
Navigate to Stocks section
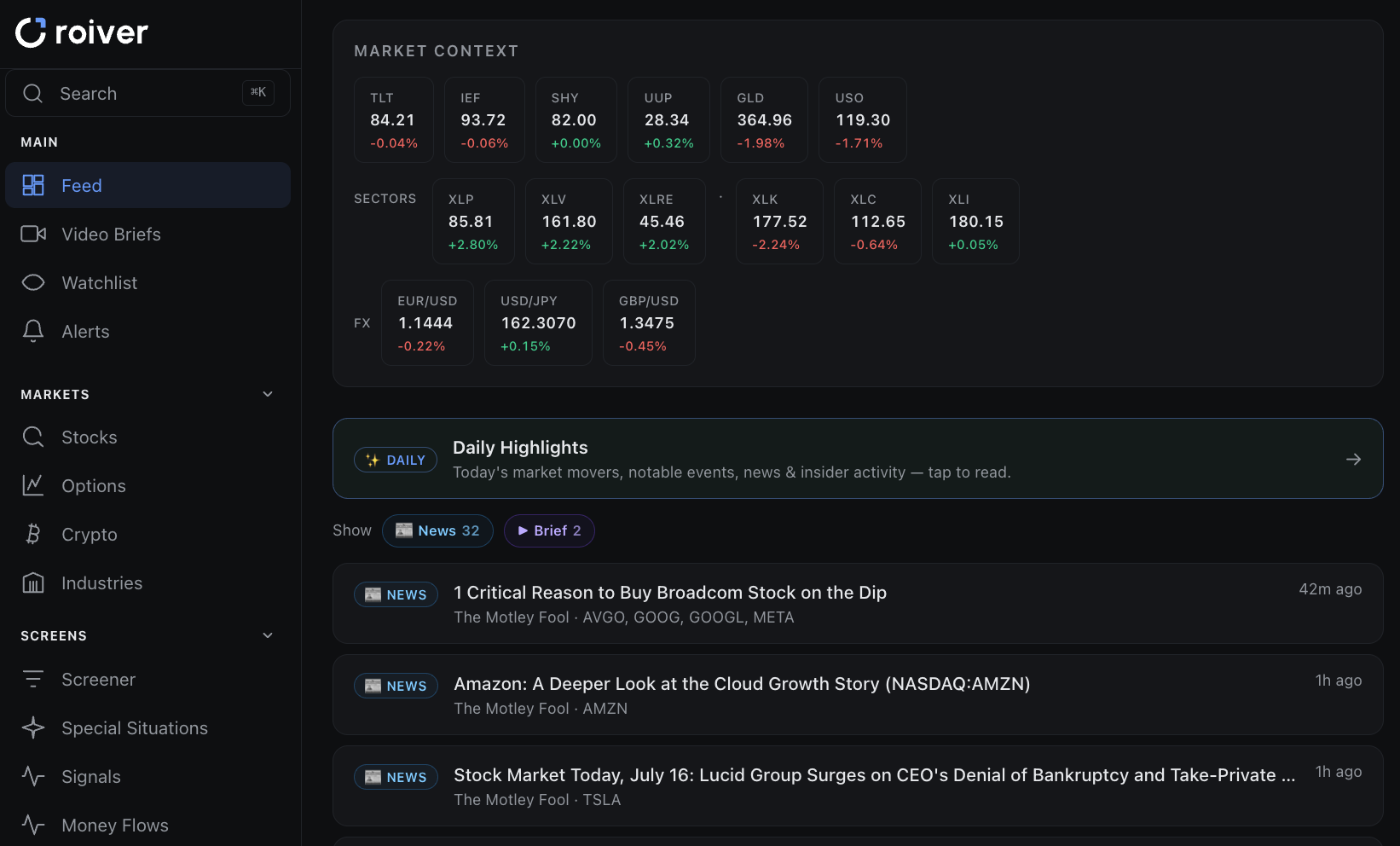148,437
